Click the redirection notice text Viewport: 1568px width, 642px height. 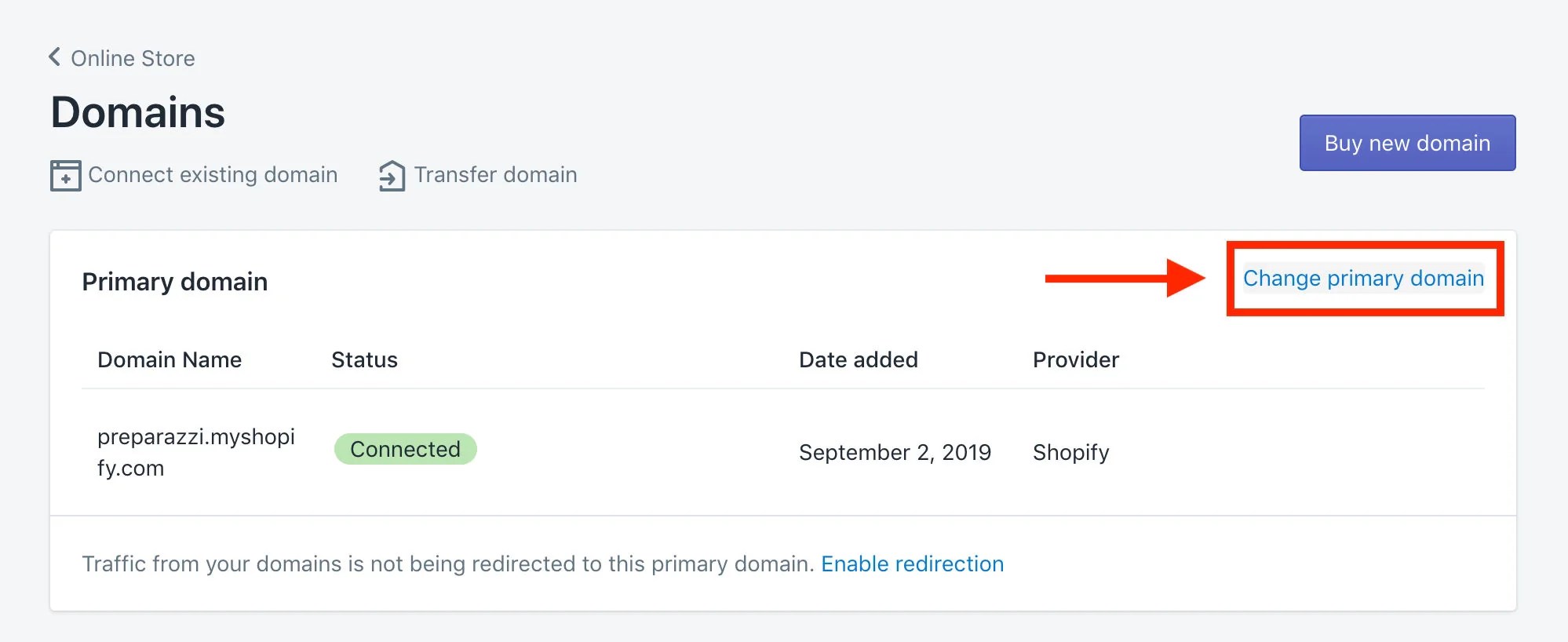click(x=446, y=564)
